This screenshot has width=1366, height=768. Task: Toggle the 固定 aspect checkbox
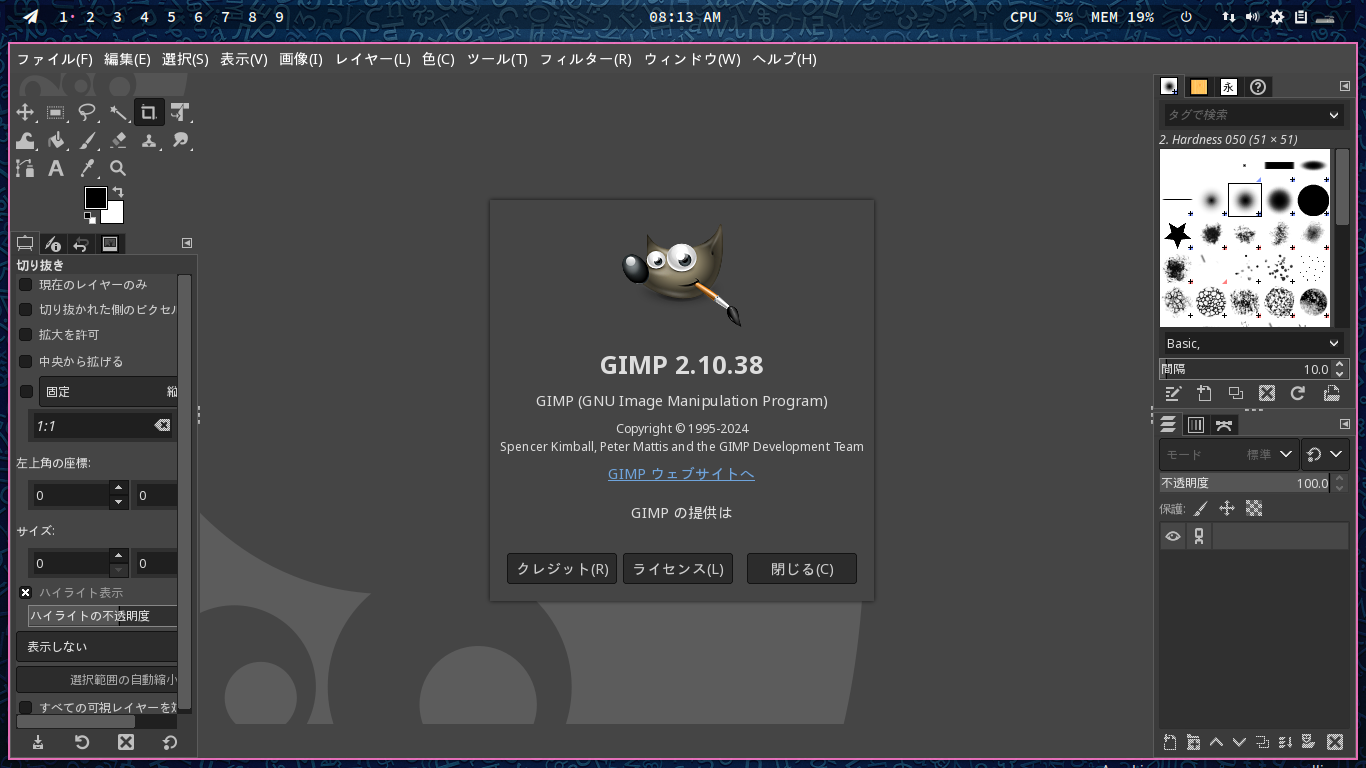click(x=26, y=392)
